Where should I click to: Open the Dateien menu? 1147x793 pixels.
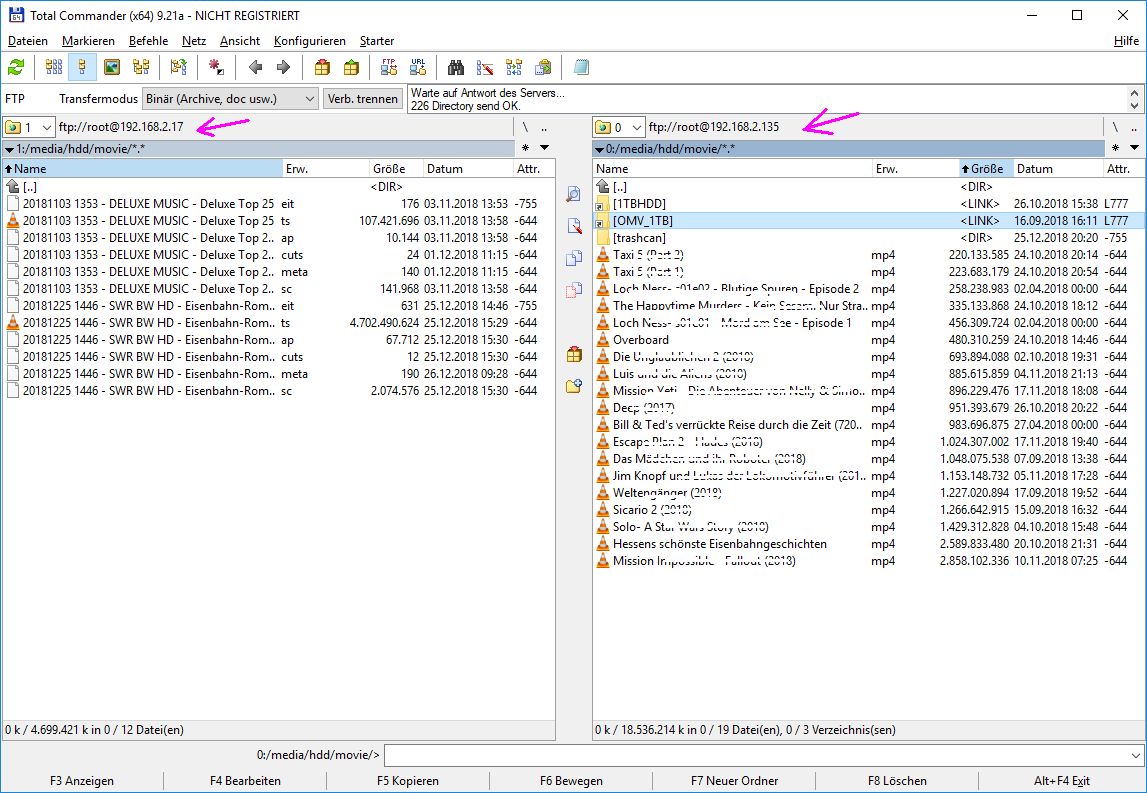pos(28,41)
